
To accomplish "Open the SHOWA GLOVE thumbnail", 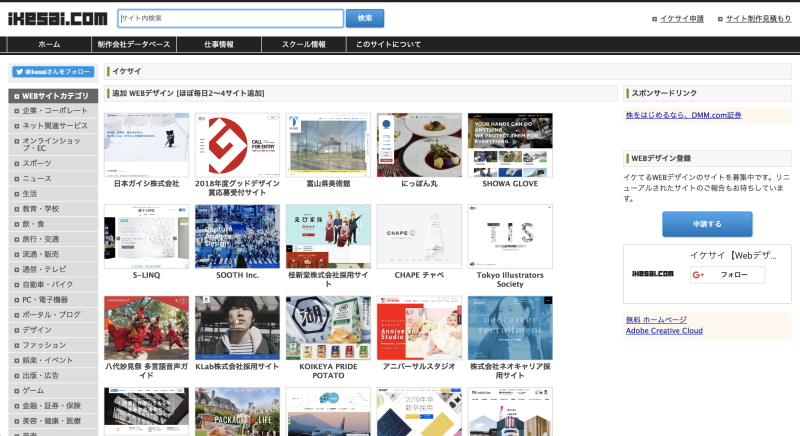I will pos(510,145).
